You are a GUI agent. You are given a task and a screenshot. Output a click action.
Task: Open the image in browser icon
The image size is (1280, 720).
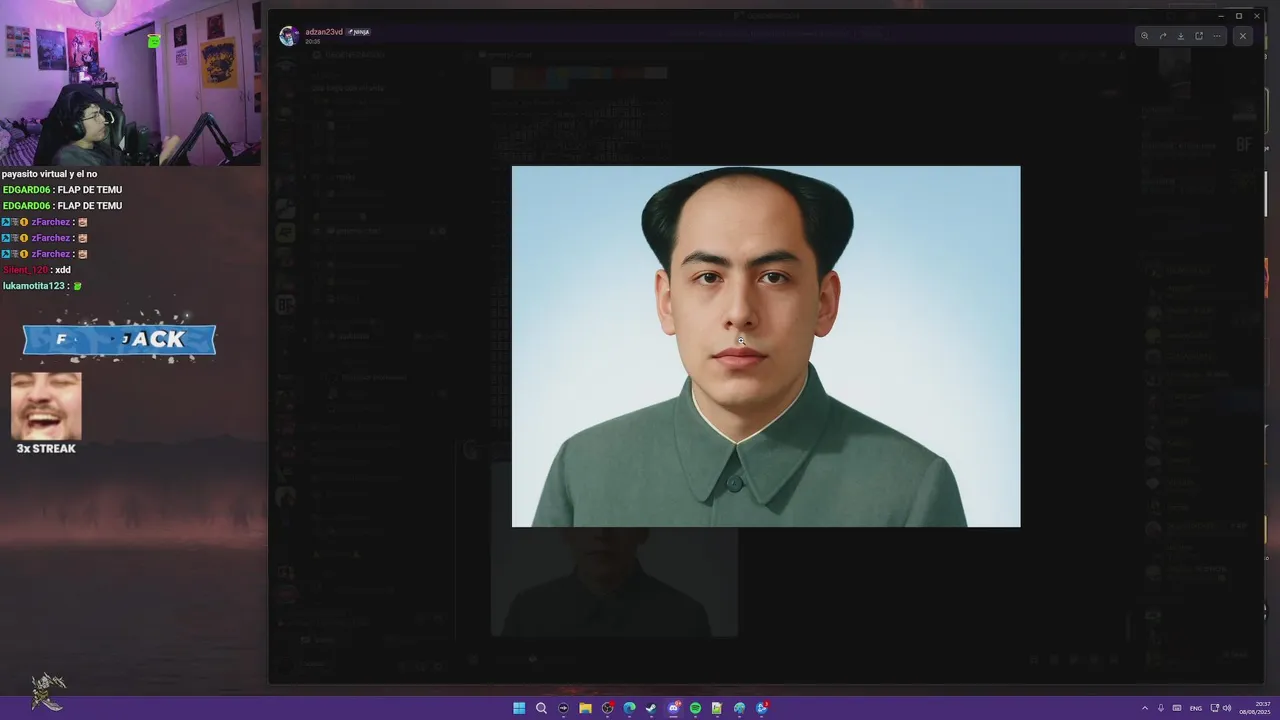point(1199,36)
